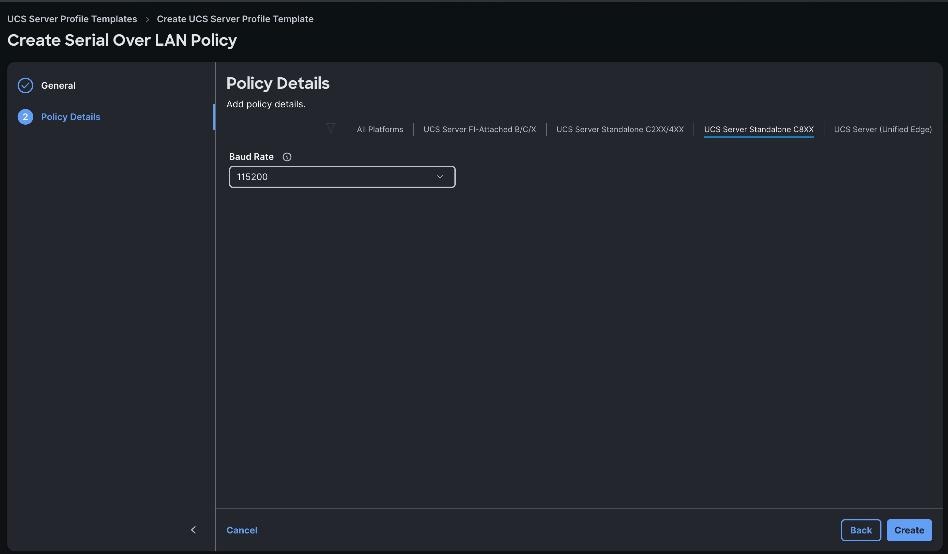Select UCS Server Standalone C2XX/4XX tab
This screenshot has width=948, height=554.
coord(620,129)
